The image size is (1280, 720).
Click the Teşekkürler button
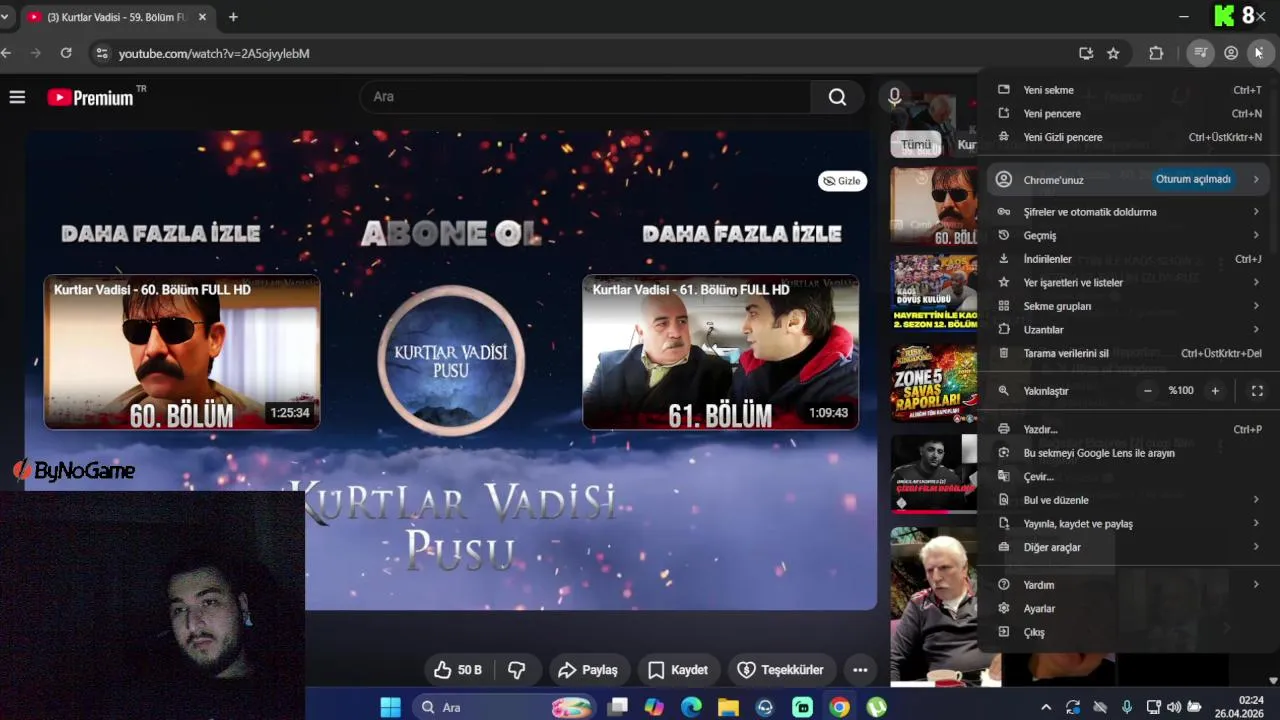[x=781, y=670]
